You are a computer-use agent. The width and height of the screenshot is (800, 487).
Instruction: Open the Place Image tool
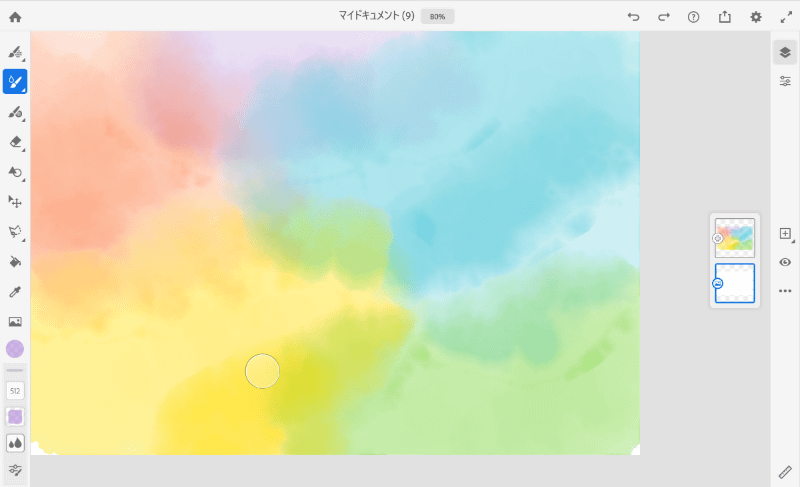pyautogui.click(x=15, y=321)
